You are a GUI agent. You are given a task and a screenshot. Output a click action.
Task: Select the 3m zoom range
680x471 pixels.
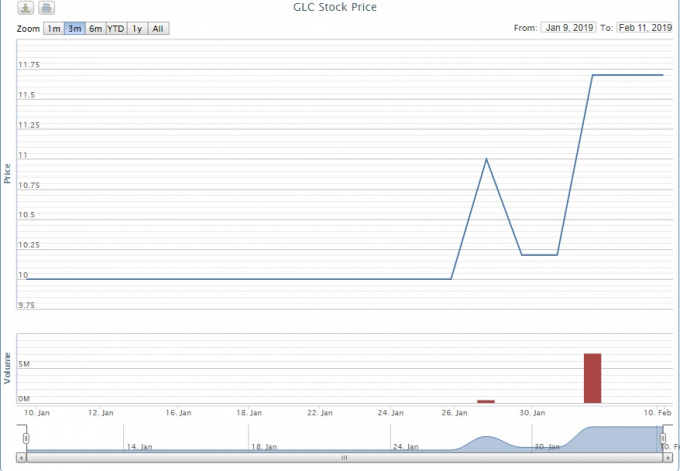pyautogui.click(x=74, y=28)
